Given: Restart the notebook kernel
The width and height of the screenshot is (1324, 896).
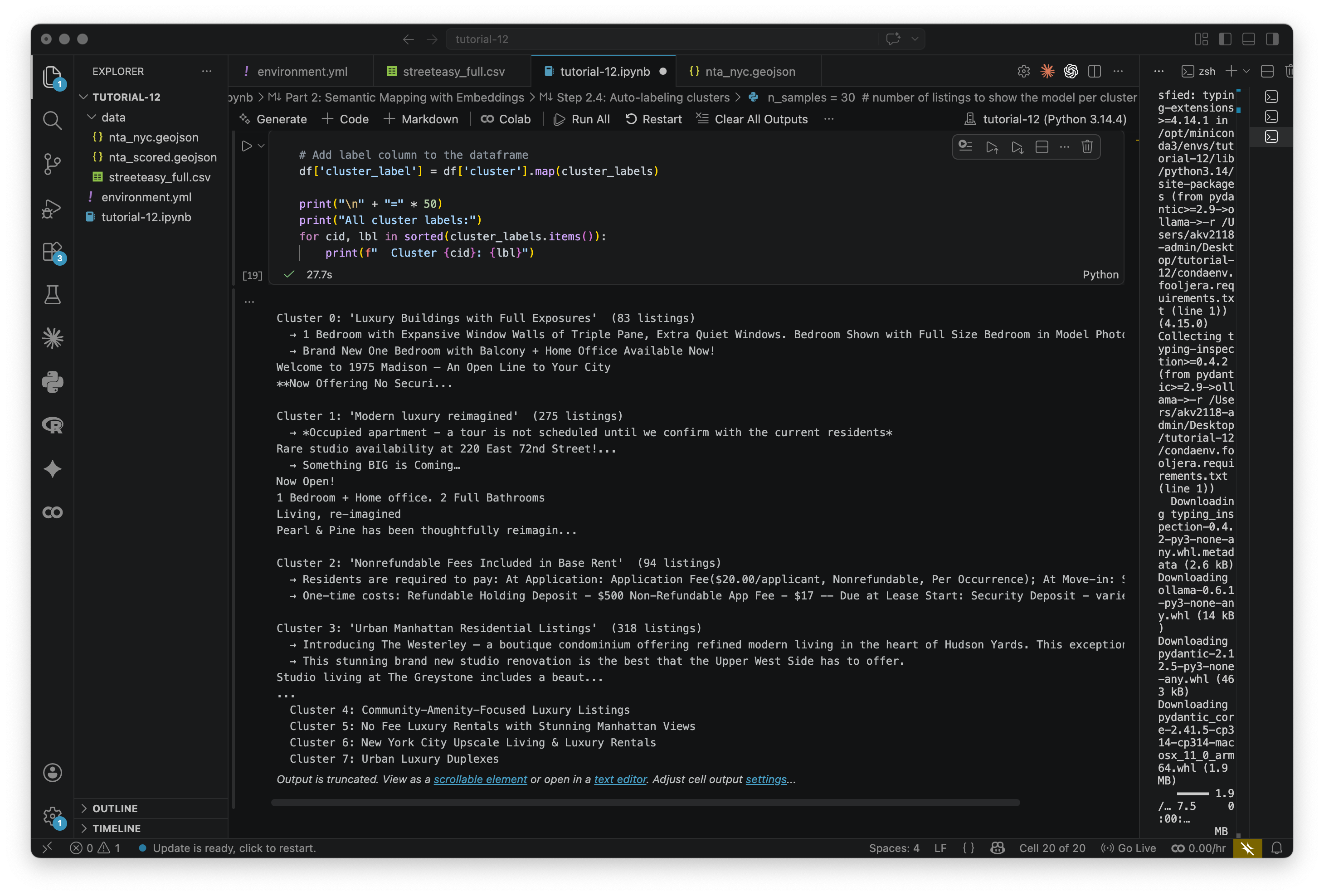Looking at the screenshot, I should coord(653,119).
